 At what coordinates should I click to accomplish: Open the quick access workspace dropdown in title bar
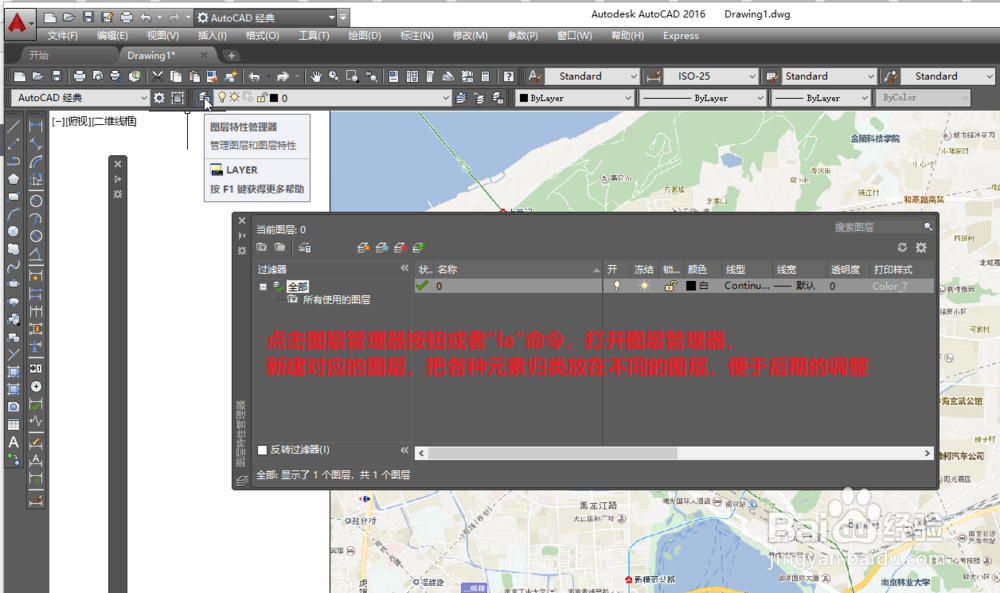[x=332, y=18]
